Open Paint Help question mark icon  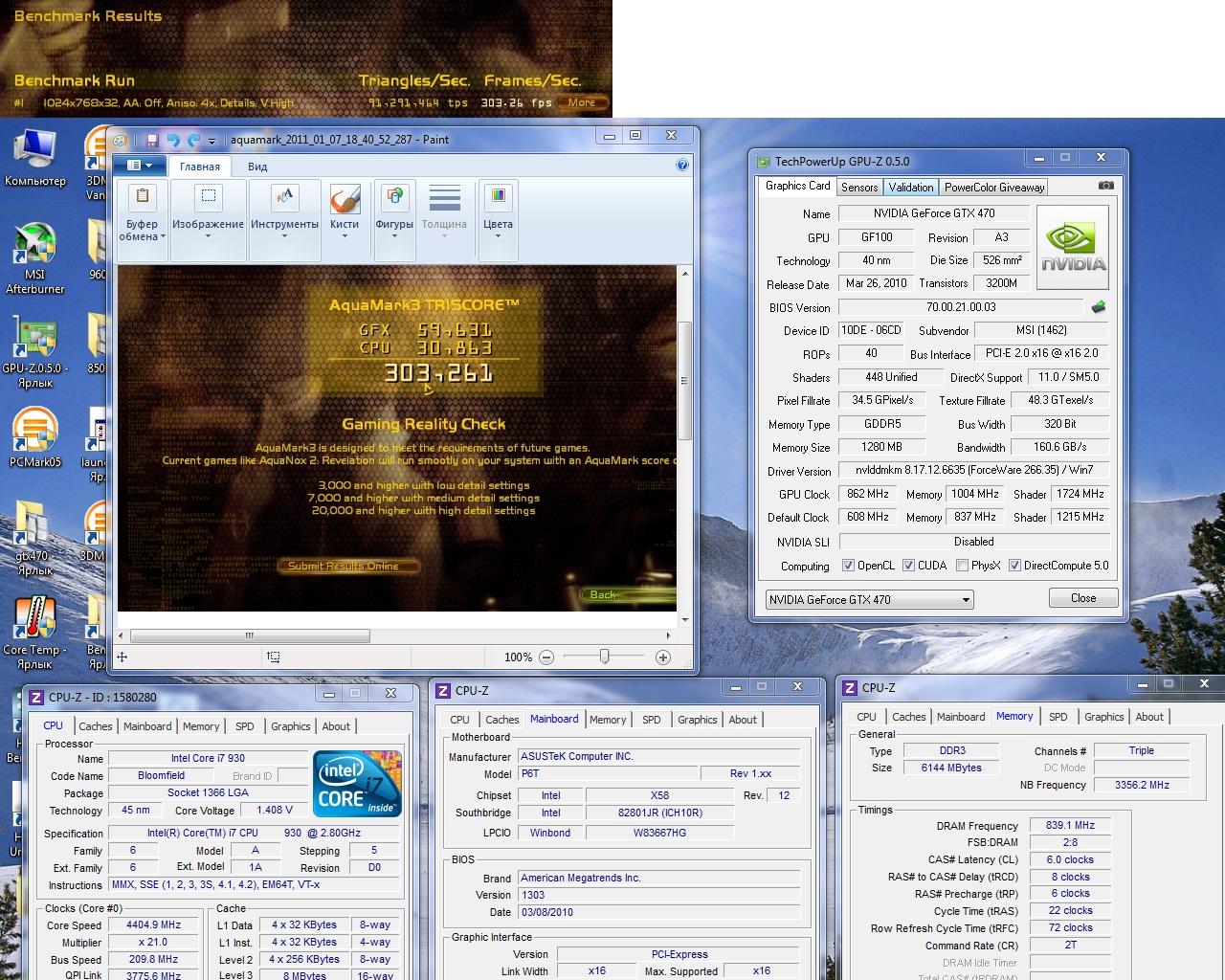pyautogui.click(x=682, y=165)
